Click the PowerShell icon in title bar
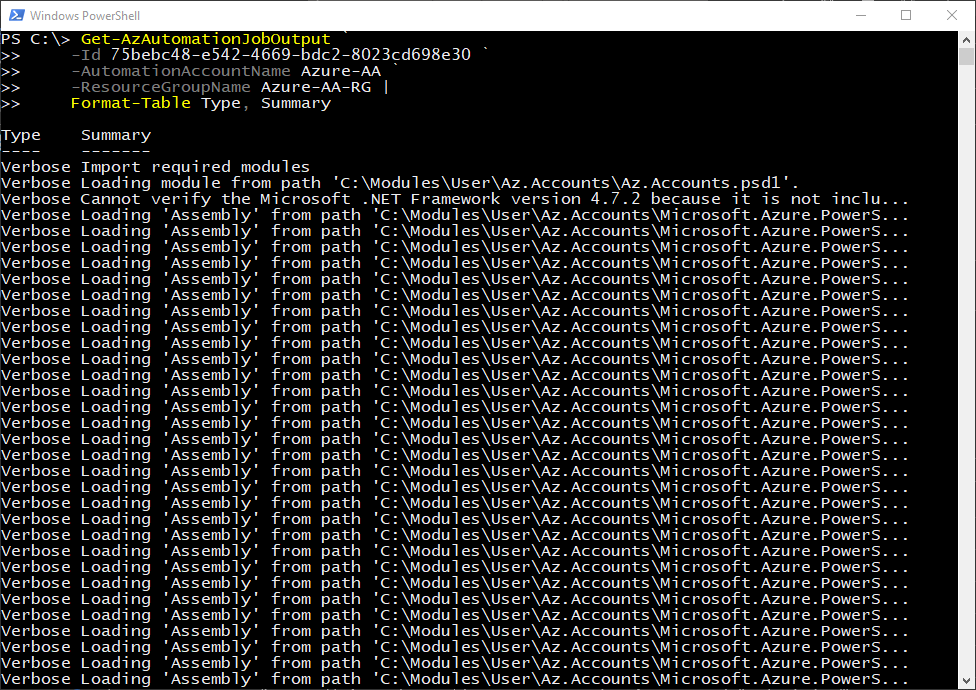This screenshot has height=690, width=976. pos(16,15)
